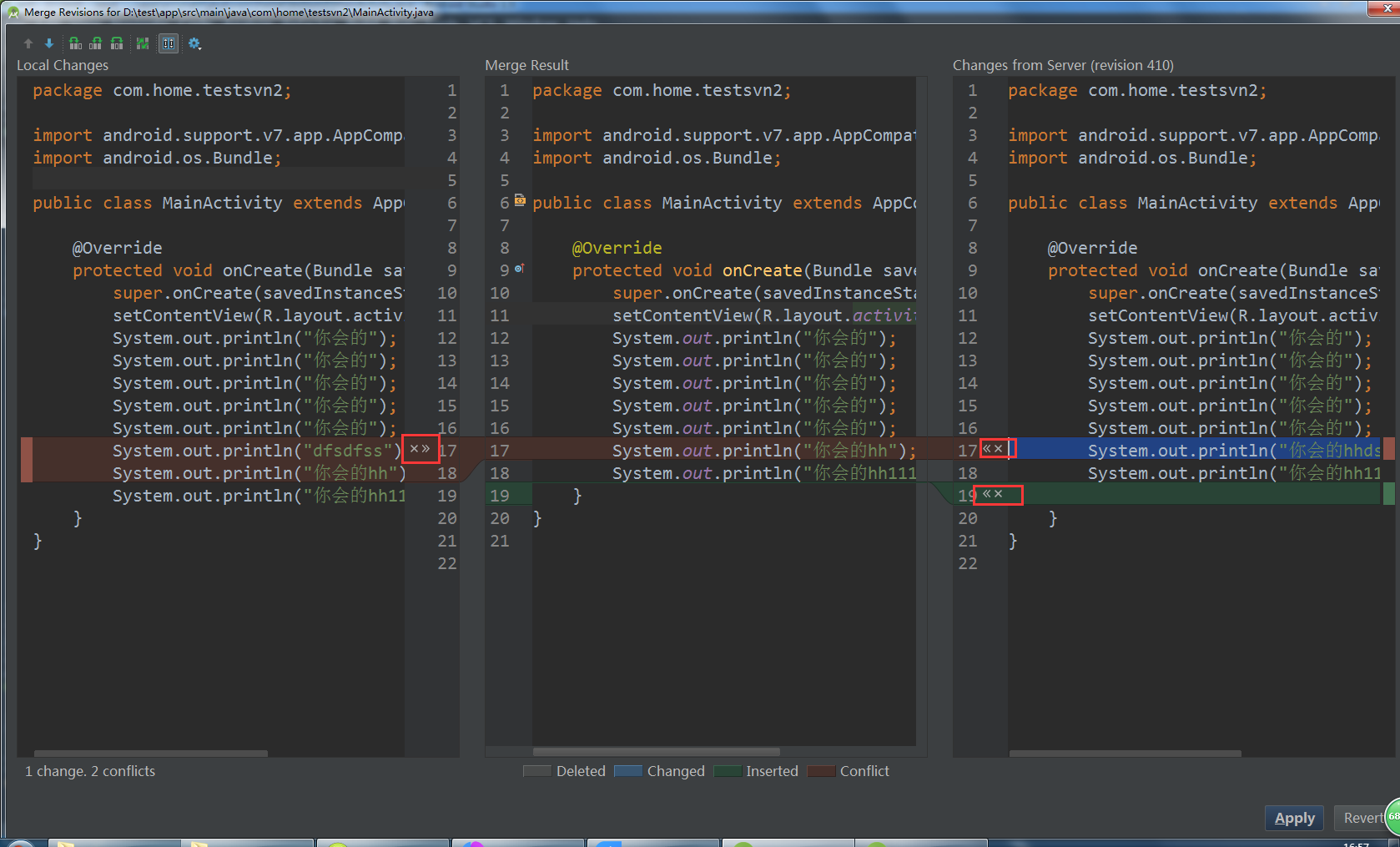Apply local dfsdfss change with » arrow
The height and width of the screenshot is (847, 1400).
[426, 449]
